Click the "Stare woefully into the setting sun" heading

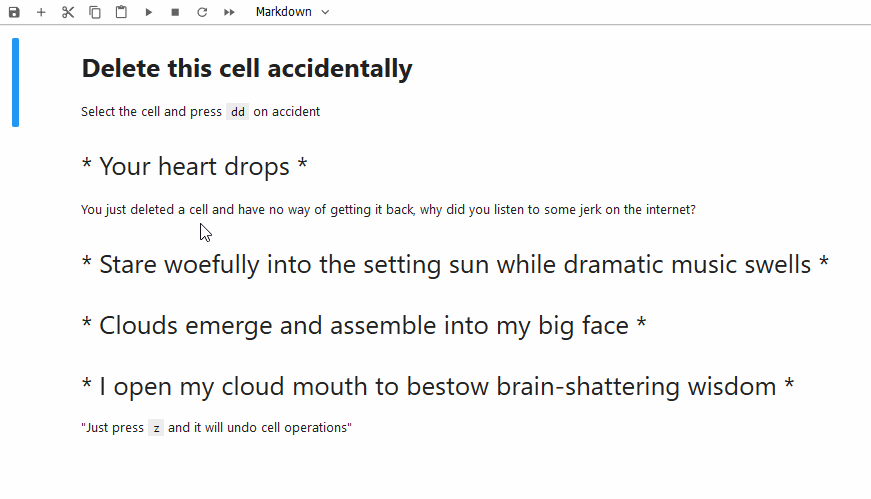click(x=455, y=265)
